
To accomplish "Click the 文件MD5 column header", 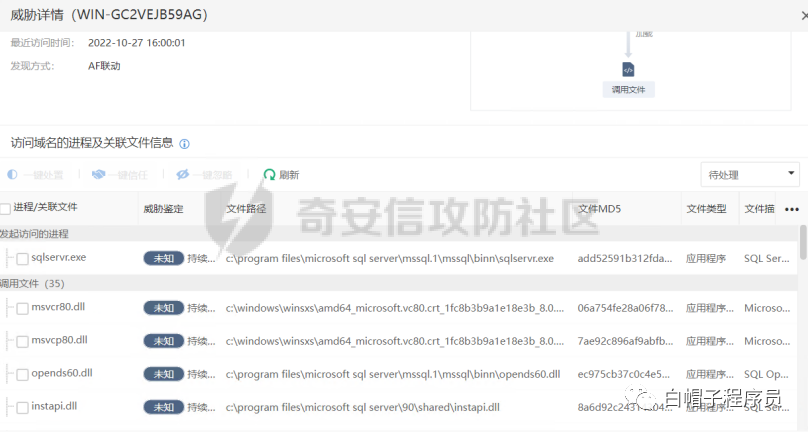I will [x=599, y=209].
